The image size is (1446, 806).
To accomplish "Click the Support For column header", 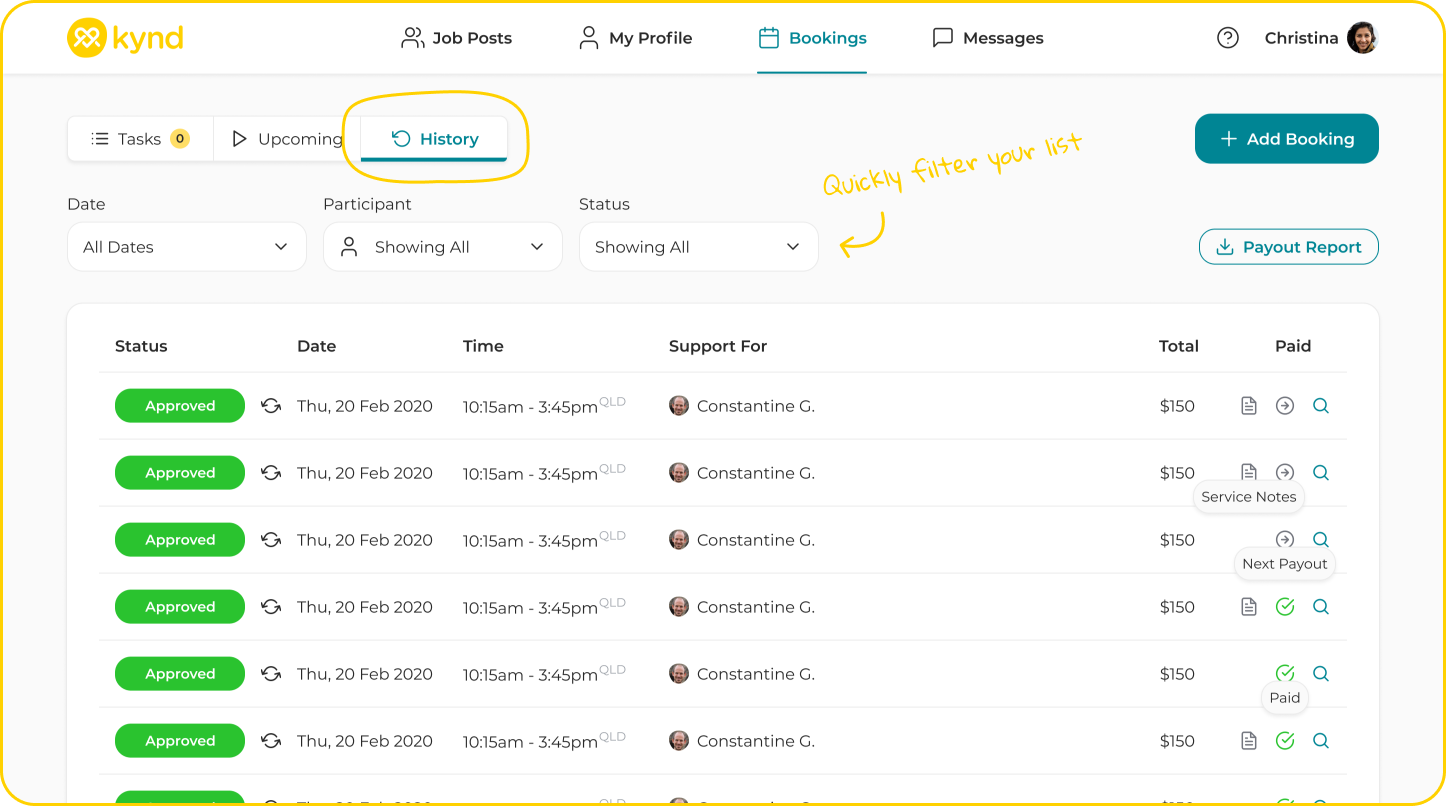I will 718,346.
